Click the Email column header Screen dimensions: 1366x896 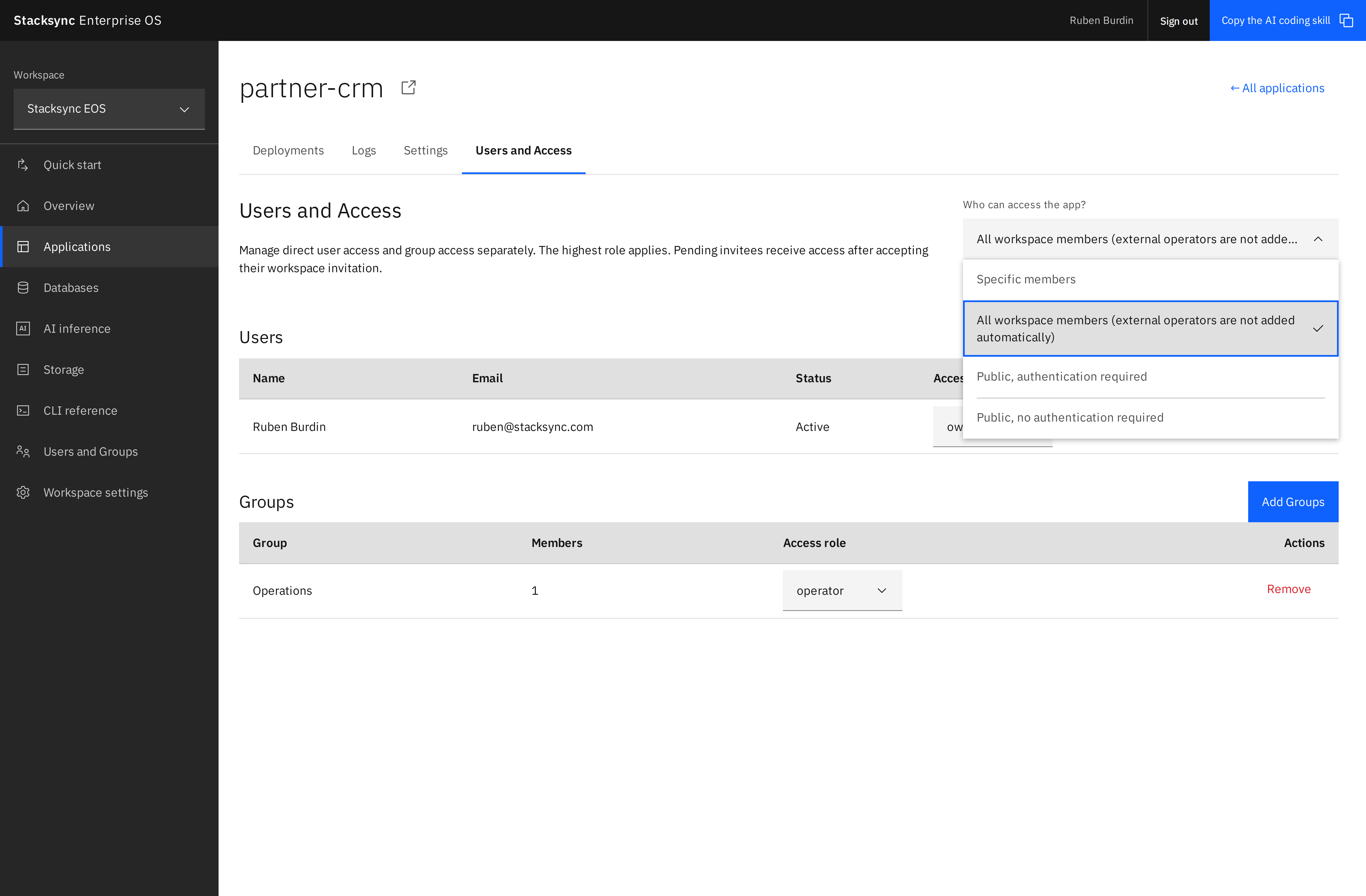coord(487,379)
